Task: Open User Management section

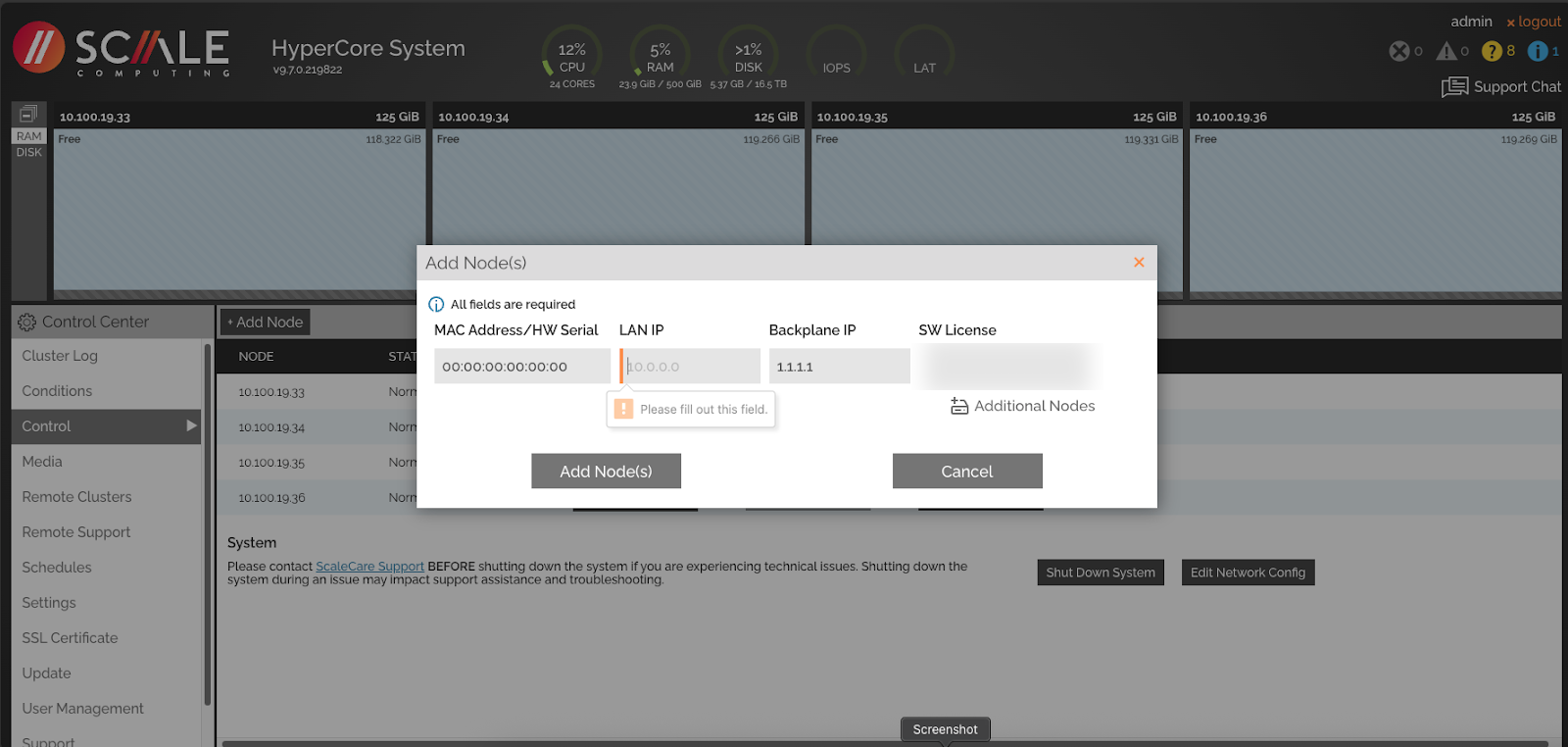Action: click(x=82, y=709)
